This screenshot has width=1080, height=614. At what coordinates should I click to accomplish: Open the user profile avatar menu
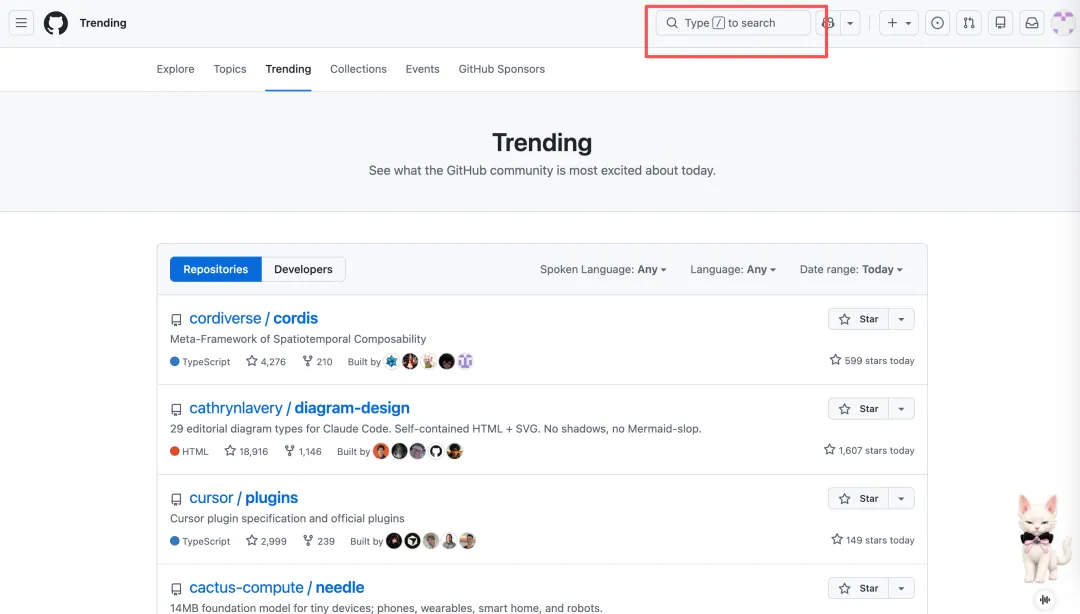[1063, 23]
